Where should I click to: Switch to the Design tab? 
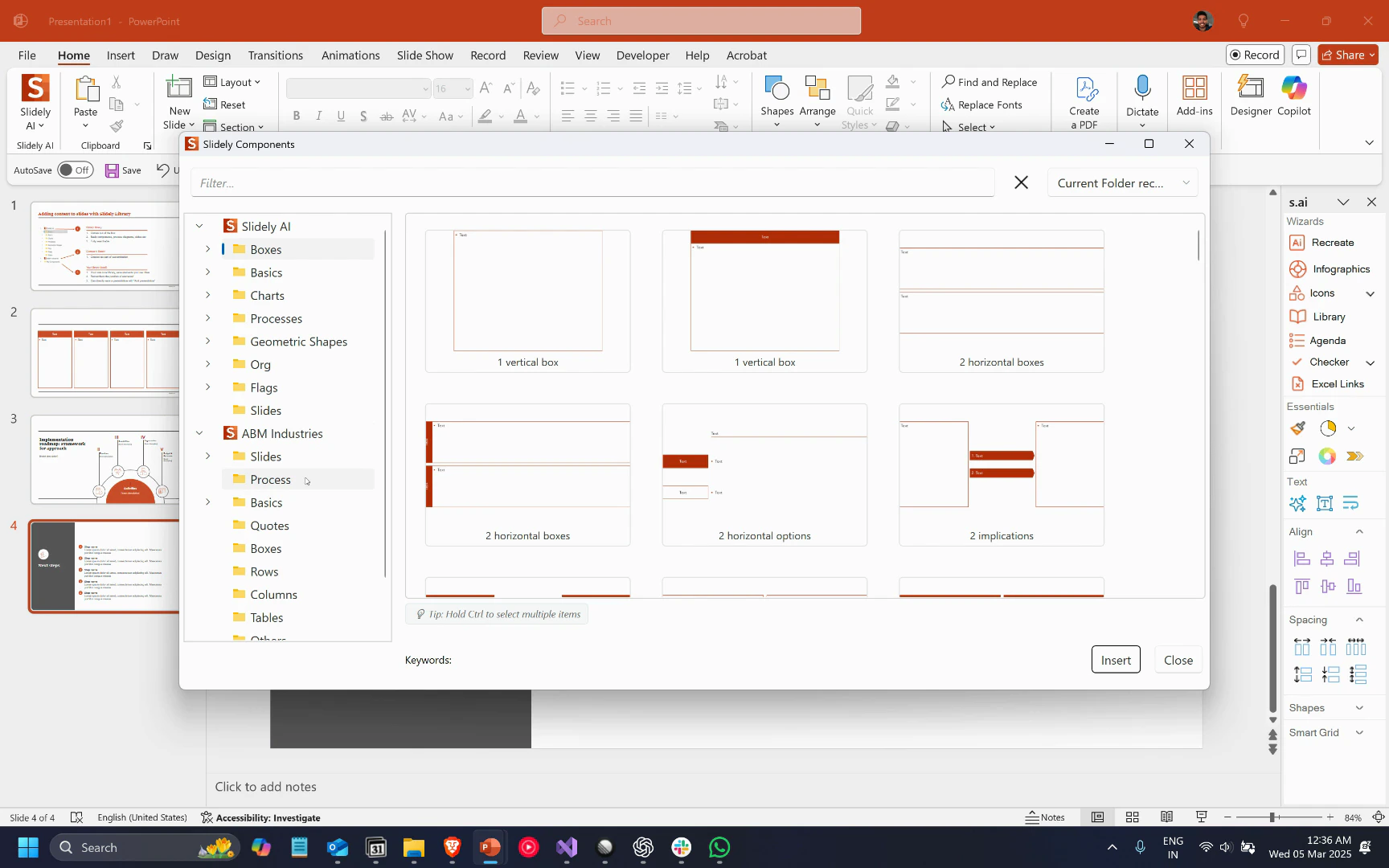[x=212, y=55]
